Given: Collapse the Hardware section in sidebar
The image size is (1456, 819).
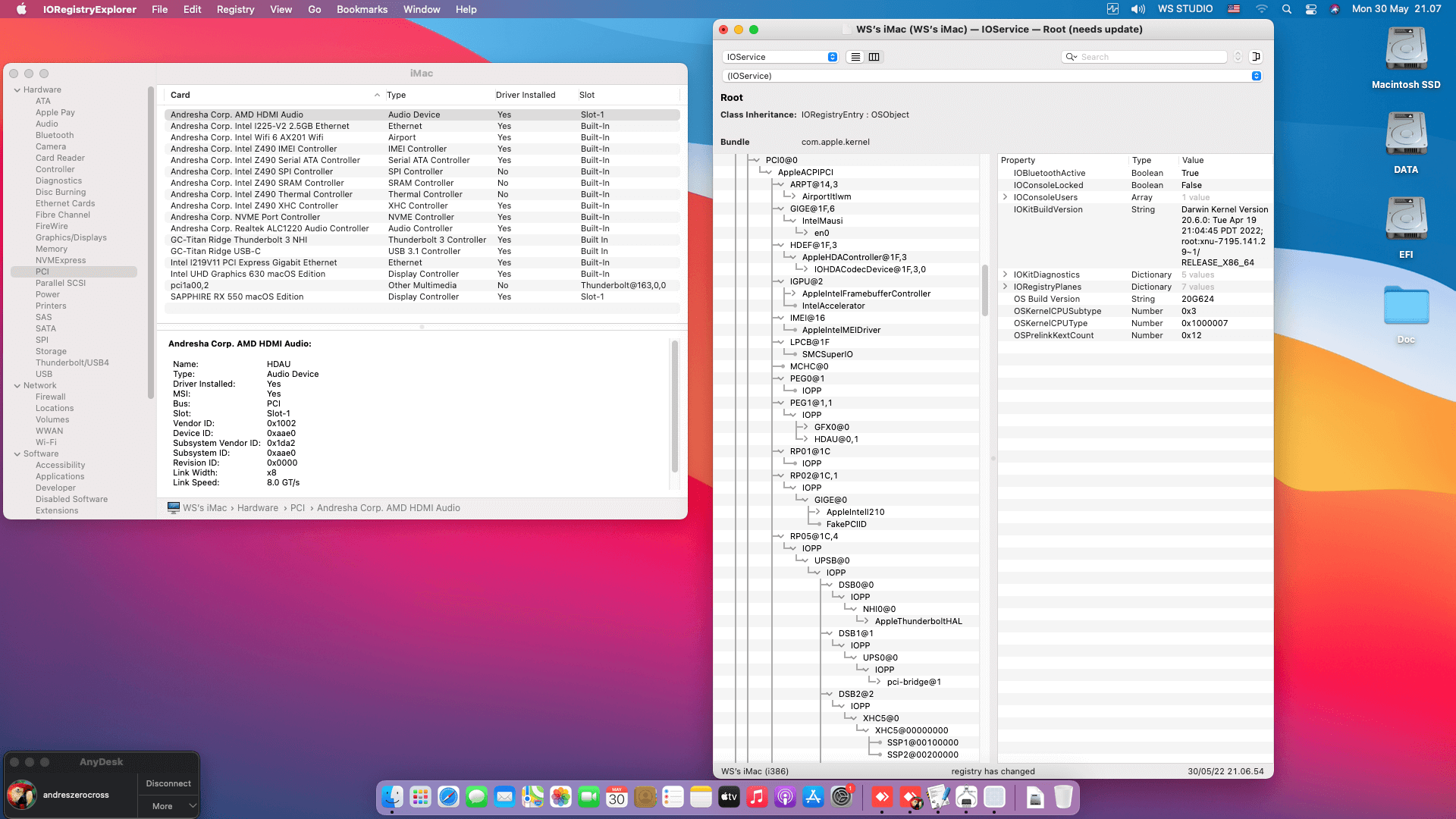Looking at the screenshot, I should tap(17, 89).
